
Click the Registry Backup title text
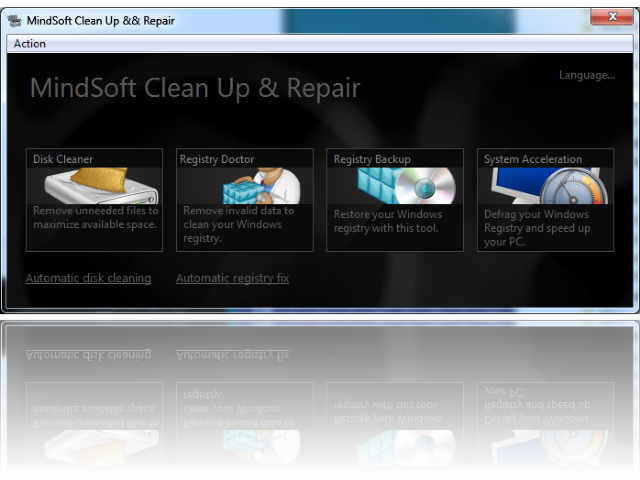pos(372,159)
